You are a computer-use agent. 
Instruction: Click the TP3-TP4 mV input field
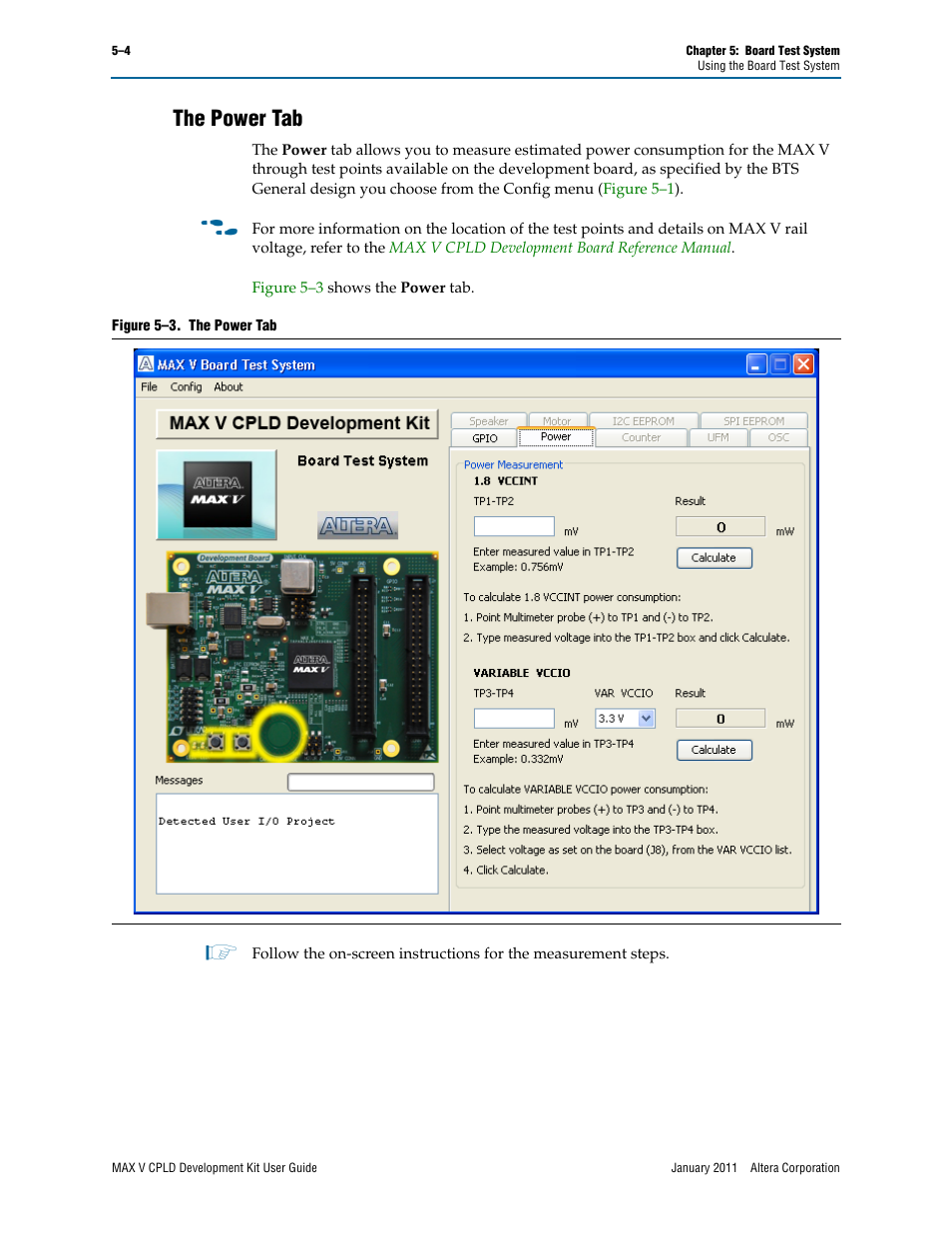coord(514,718)
